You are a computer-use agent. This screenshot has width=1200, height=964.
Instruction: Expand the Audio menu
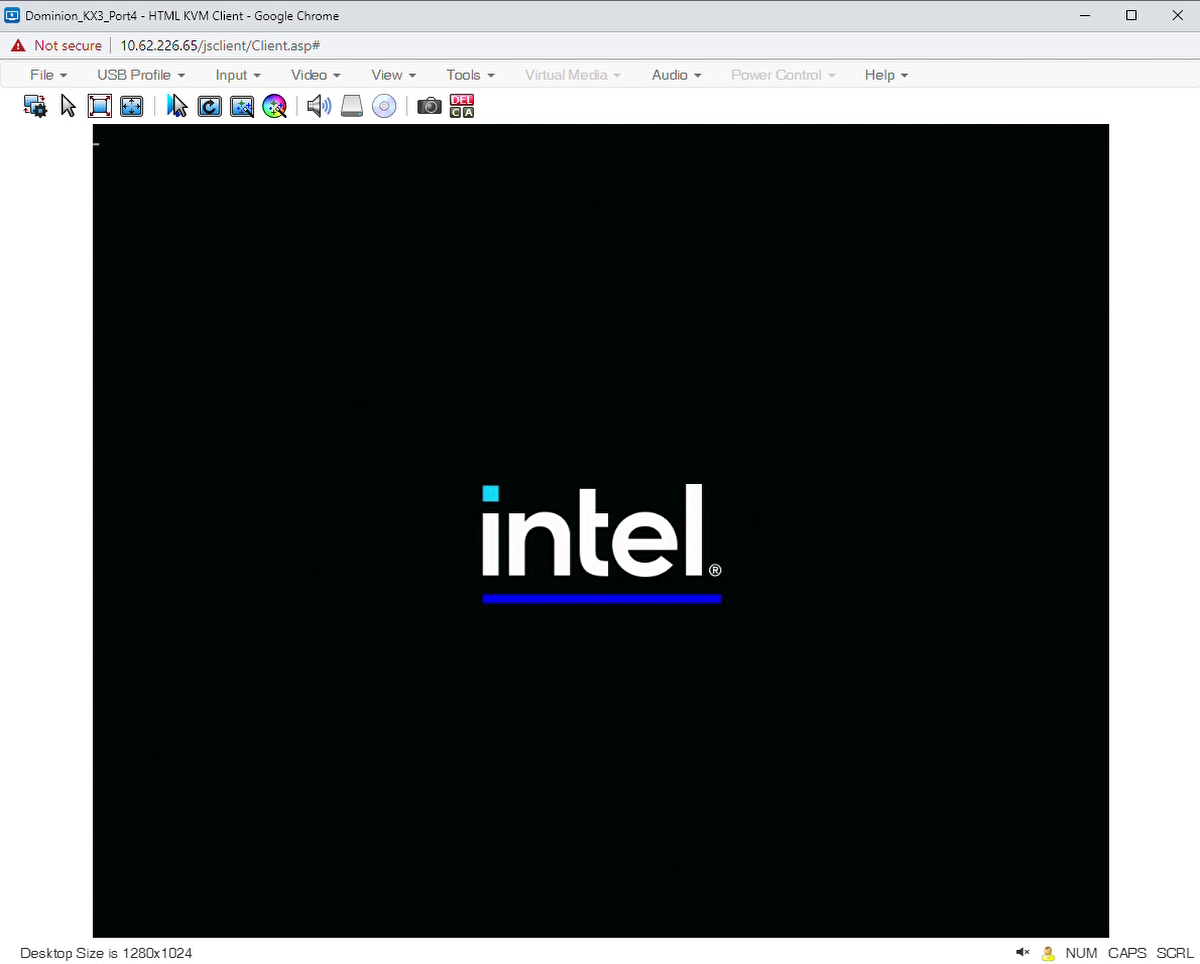click(677, 75)
